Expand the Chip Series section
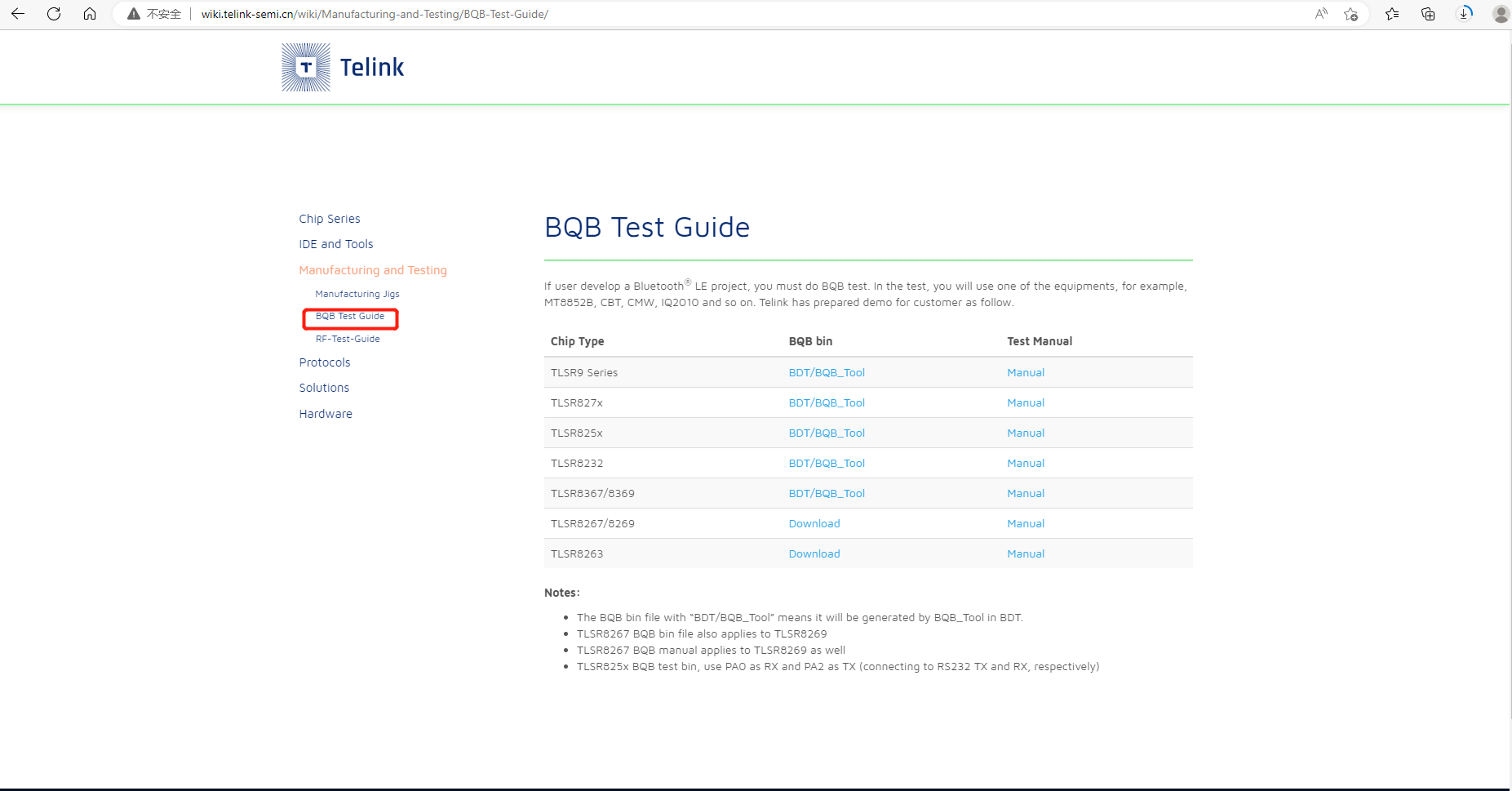Image resolution: width=1512 pixels, height=791 pixels. [329, 218]
